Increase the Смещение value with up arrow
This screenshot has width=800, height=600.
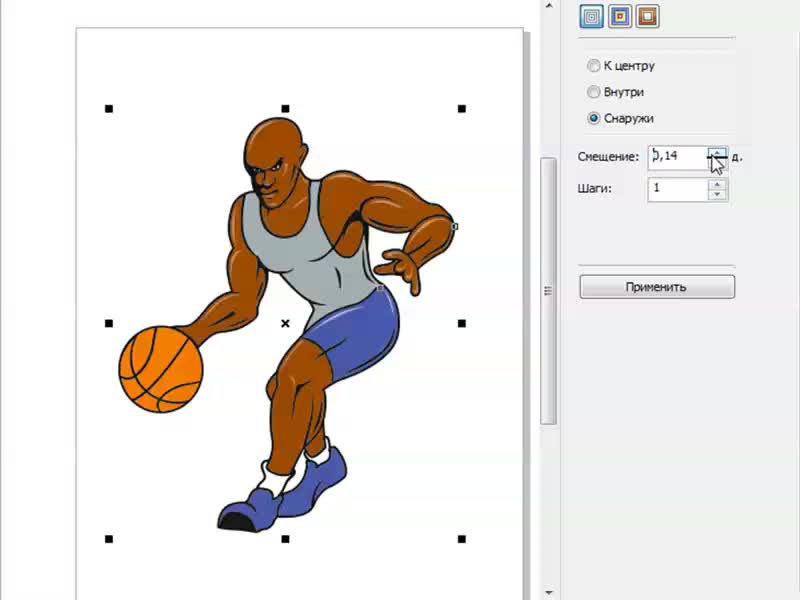click(x=717, y=152)
